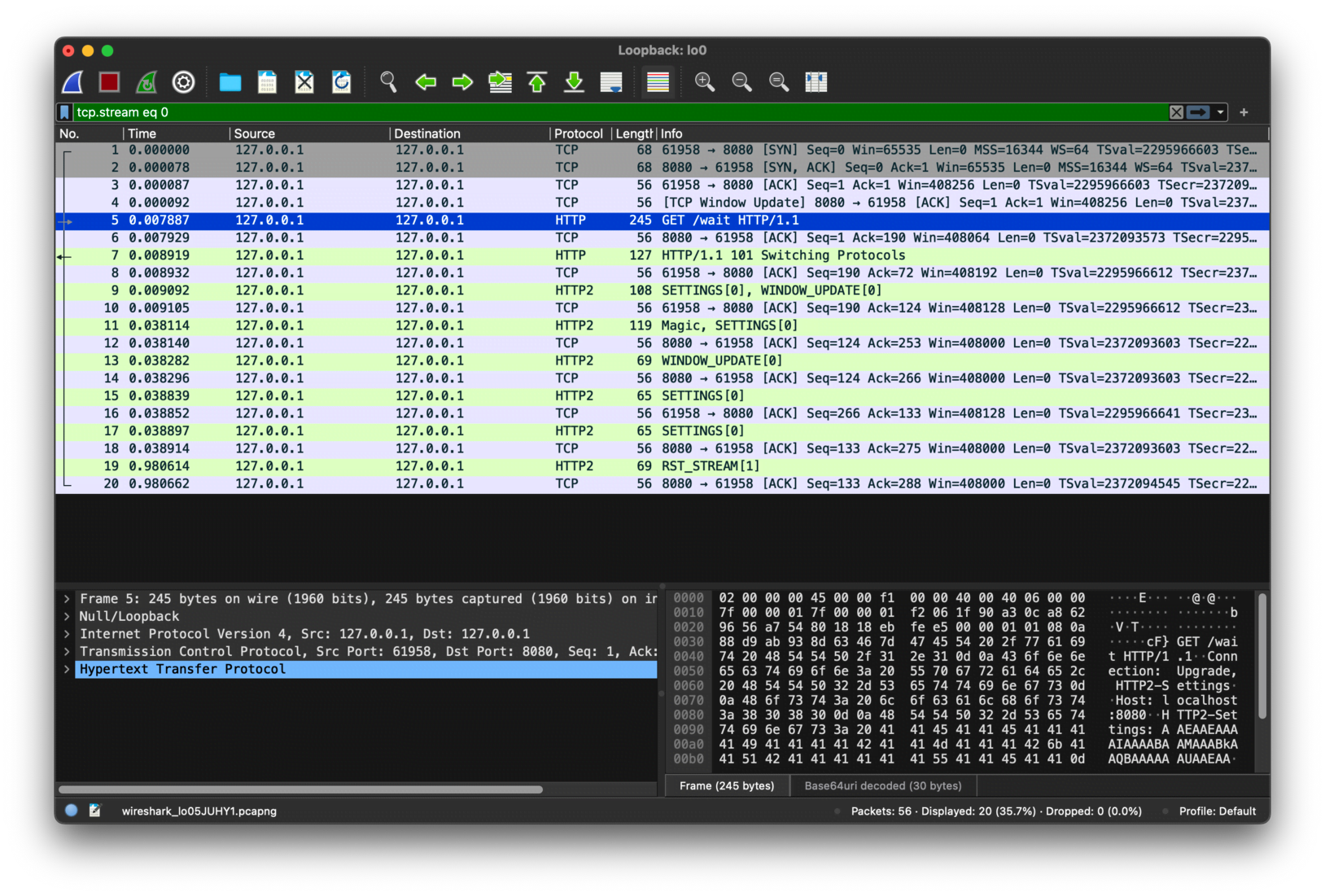Apply the display filter with arrow button
The image size is (1325, 896).
1198,112
